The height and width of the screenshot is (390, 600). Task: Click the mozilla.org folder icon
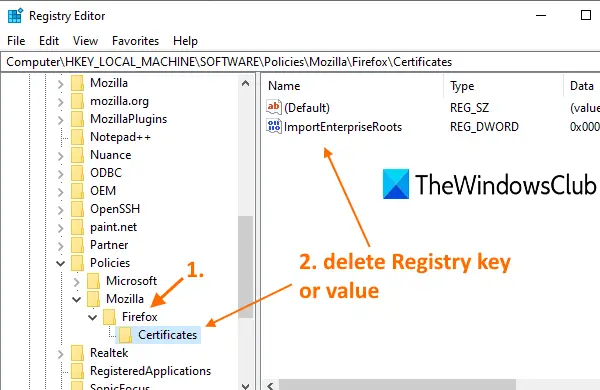tap(77, 101)
